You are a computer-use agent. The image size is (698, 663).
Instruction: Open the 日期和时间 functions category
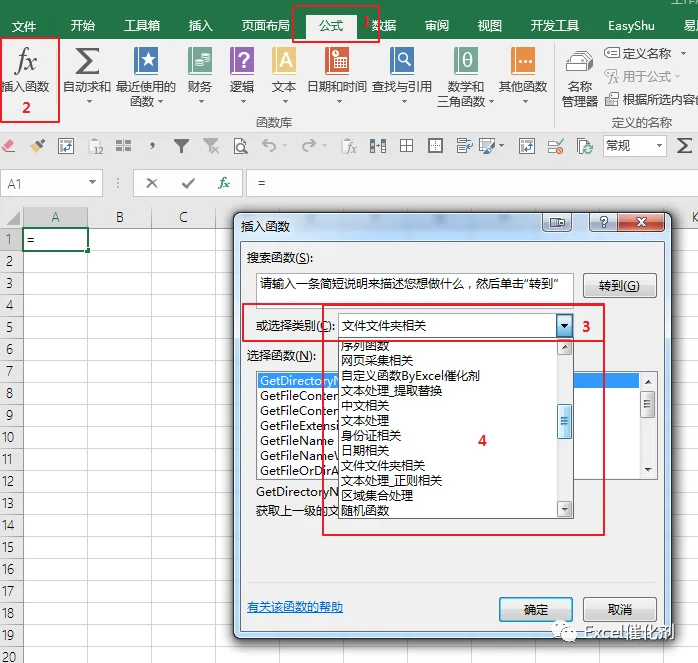[x=337, y=76]
